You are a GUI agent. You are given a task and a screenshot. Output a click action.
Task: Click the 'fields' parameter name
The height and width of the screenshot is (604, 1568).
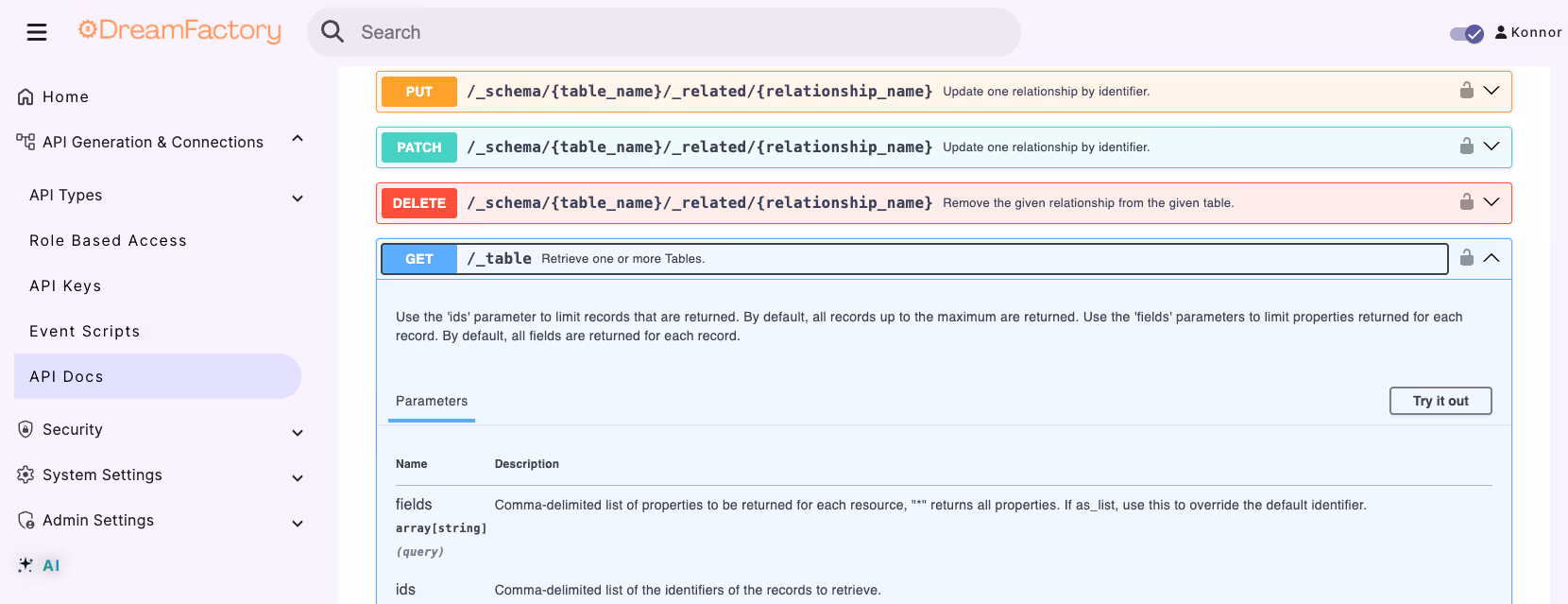coord(414,505)
